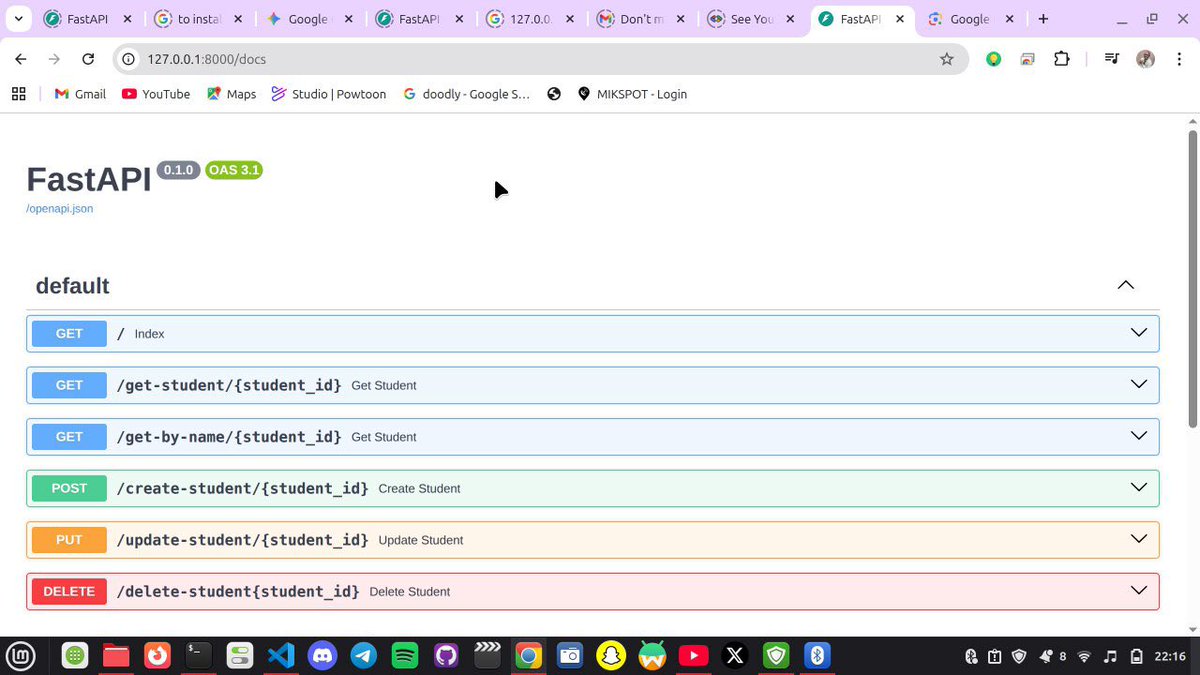Open the X app in taskbar

(735, 656)
